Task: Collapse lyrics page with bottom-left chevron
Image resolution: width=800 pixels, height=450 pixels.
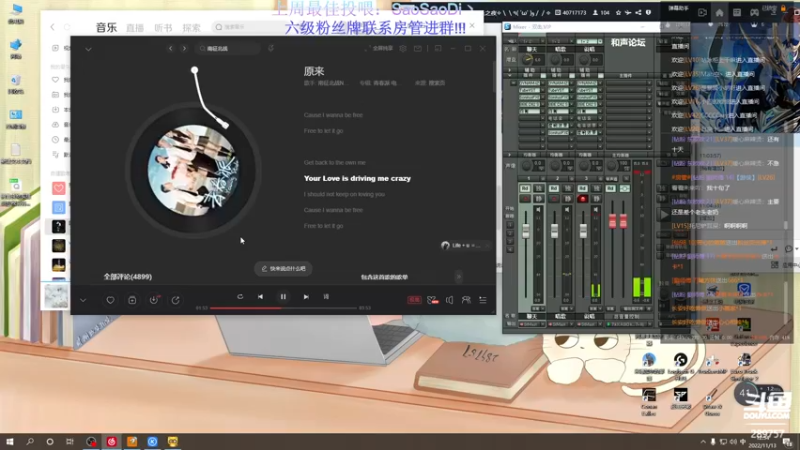Action: coord(83,300)
